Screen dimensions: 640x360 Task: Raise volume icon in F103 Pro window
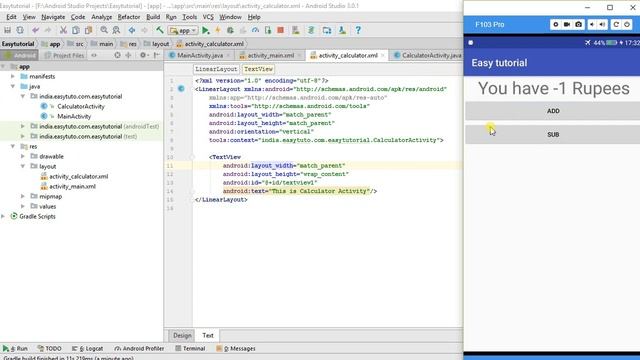point(602,24)
